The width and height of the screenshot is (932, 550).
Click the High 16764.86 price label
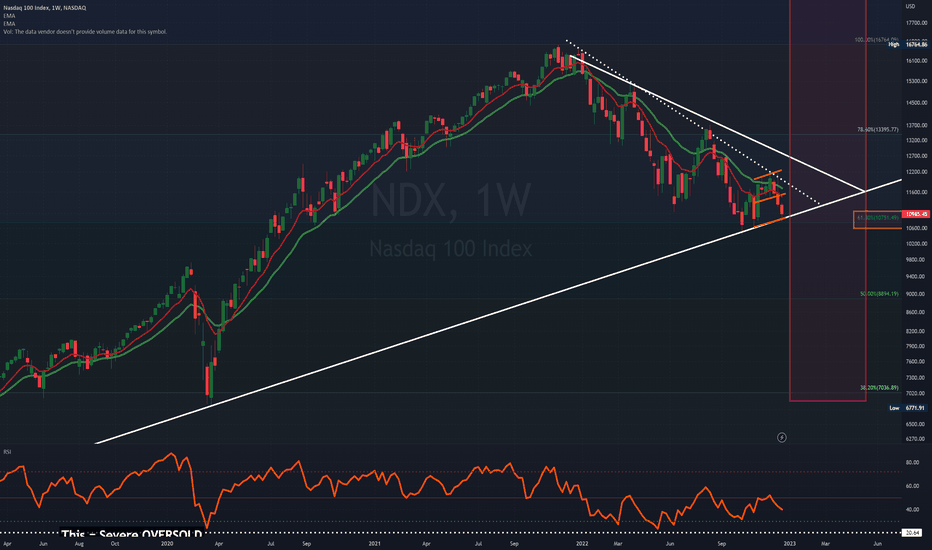coord(908,45)
